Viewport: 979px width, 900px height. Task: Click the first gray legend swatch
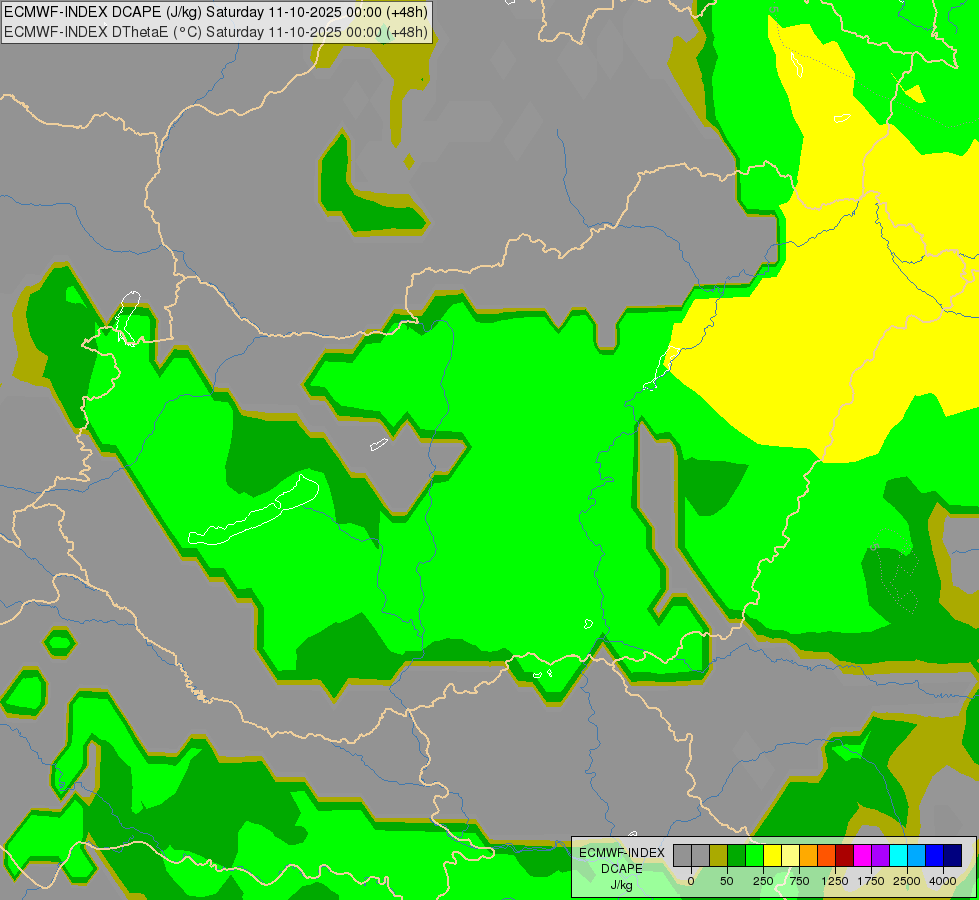[x=682, y=855]
